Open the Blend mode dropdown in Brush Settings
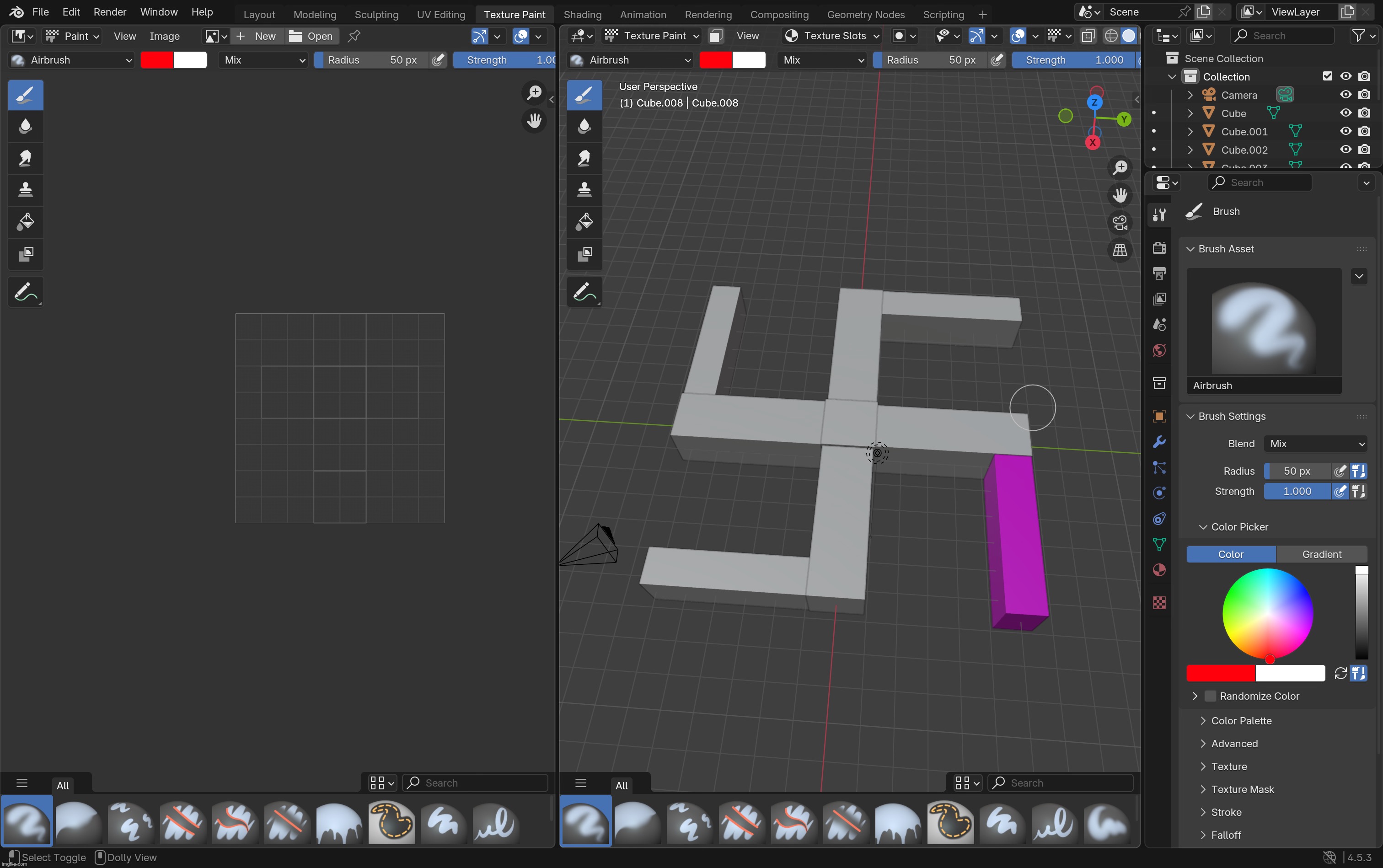The width and height of the screenshot is (1383, 868). click(1315, 444)
